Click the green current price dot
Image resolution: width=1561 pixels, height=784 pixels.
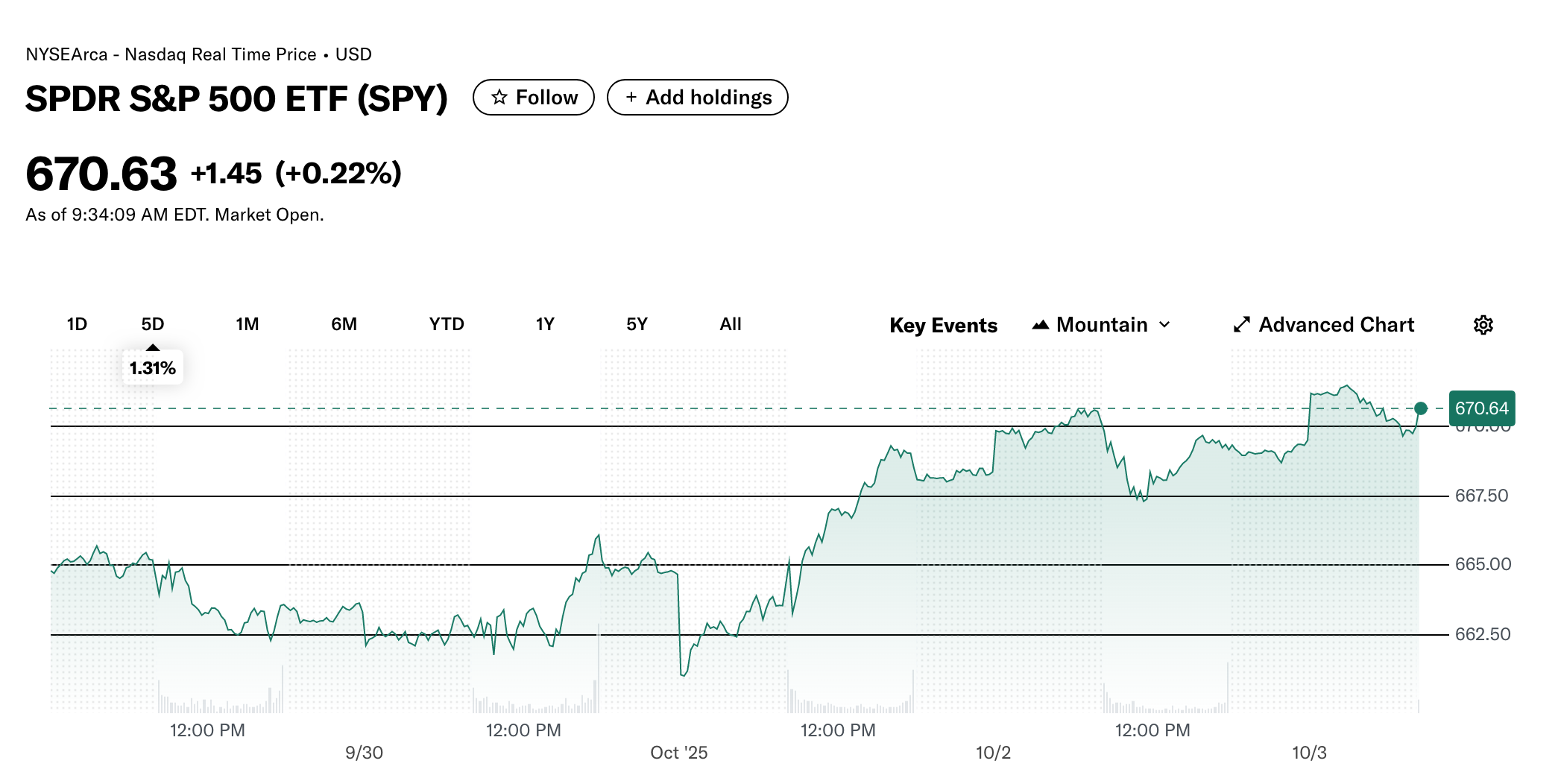pos(1421,408)
